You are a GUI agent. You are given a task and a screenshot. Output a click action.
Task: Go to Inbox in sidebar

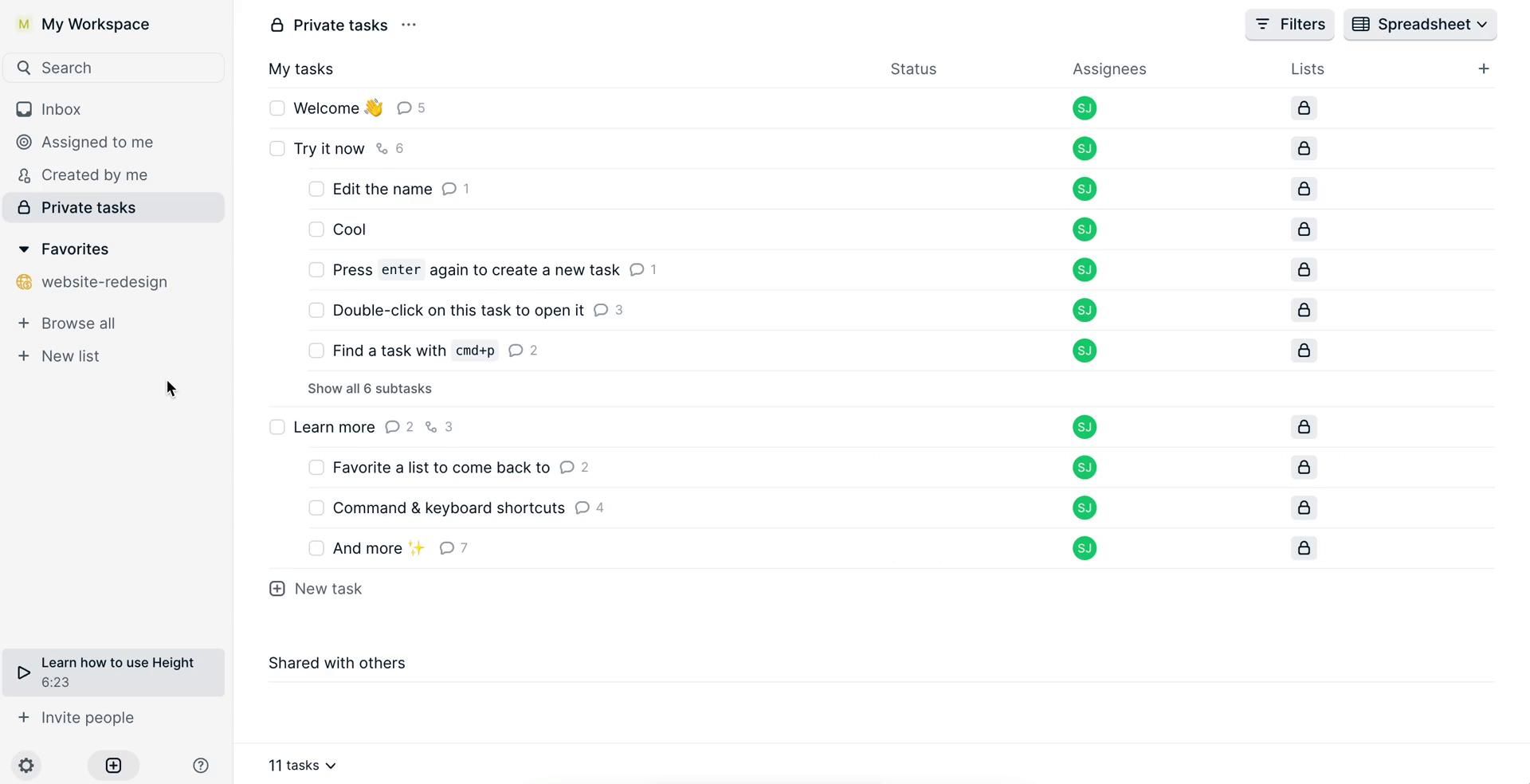click(x=61, y=109)
